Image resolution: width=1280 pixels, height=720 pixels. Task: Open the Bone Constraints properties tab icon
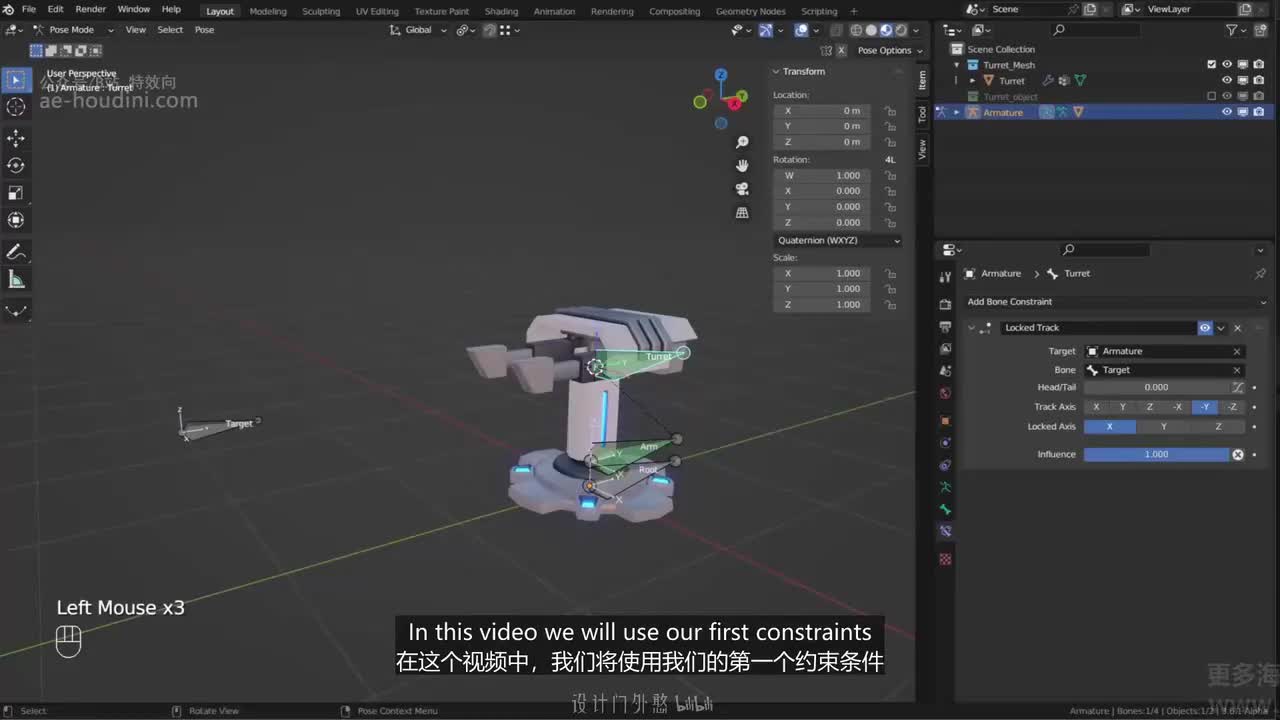[x=945, y=531]
